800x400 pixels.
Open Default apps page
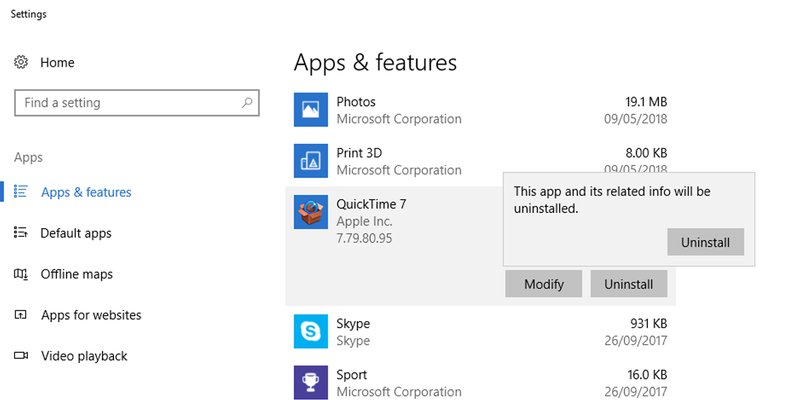coord(76,233)
